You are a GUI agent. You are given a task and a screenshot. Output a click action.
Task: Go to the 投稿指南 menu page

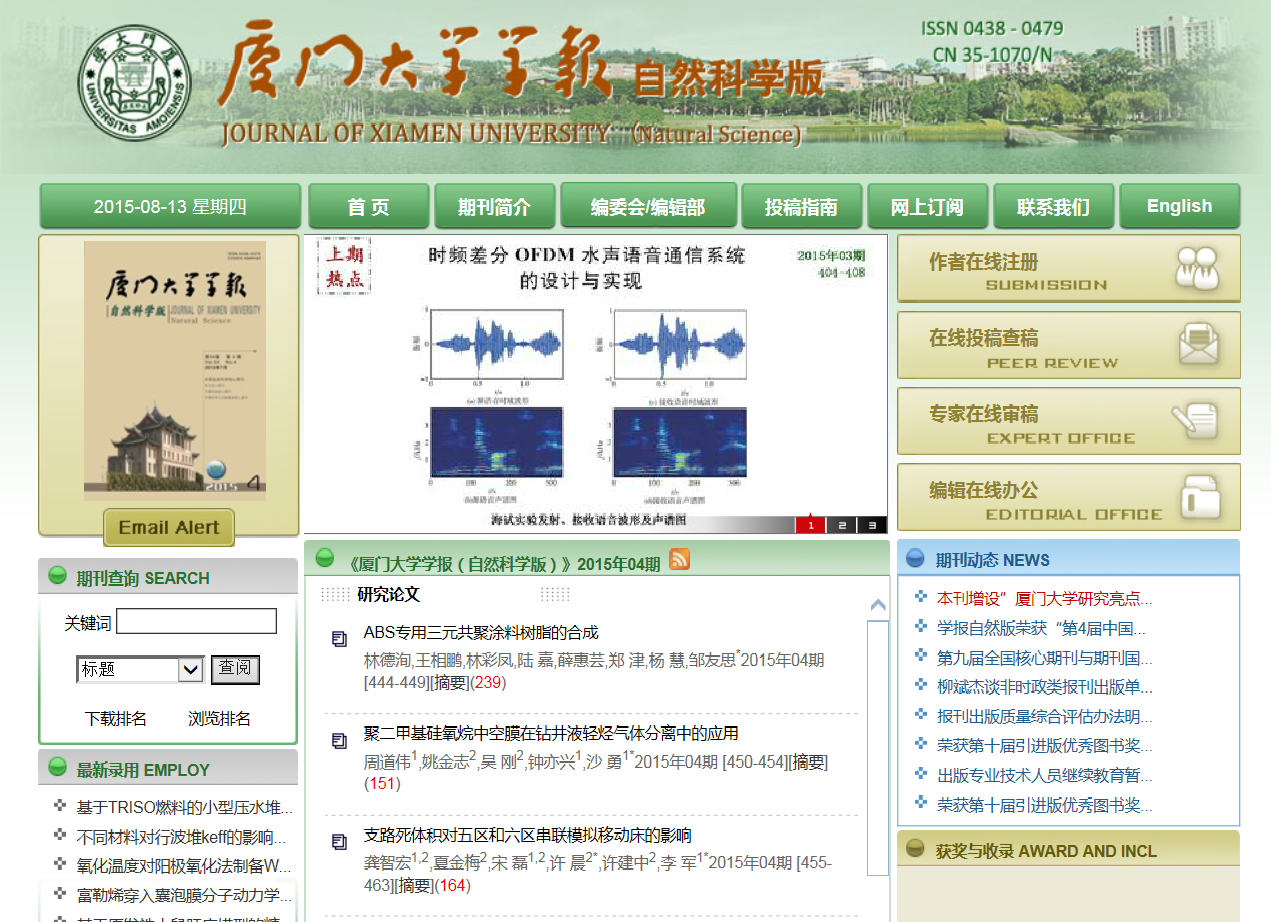[801, 207]
